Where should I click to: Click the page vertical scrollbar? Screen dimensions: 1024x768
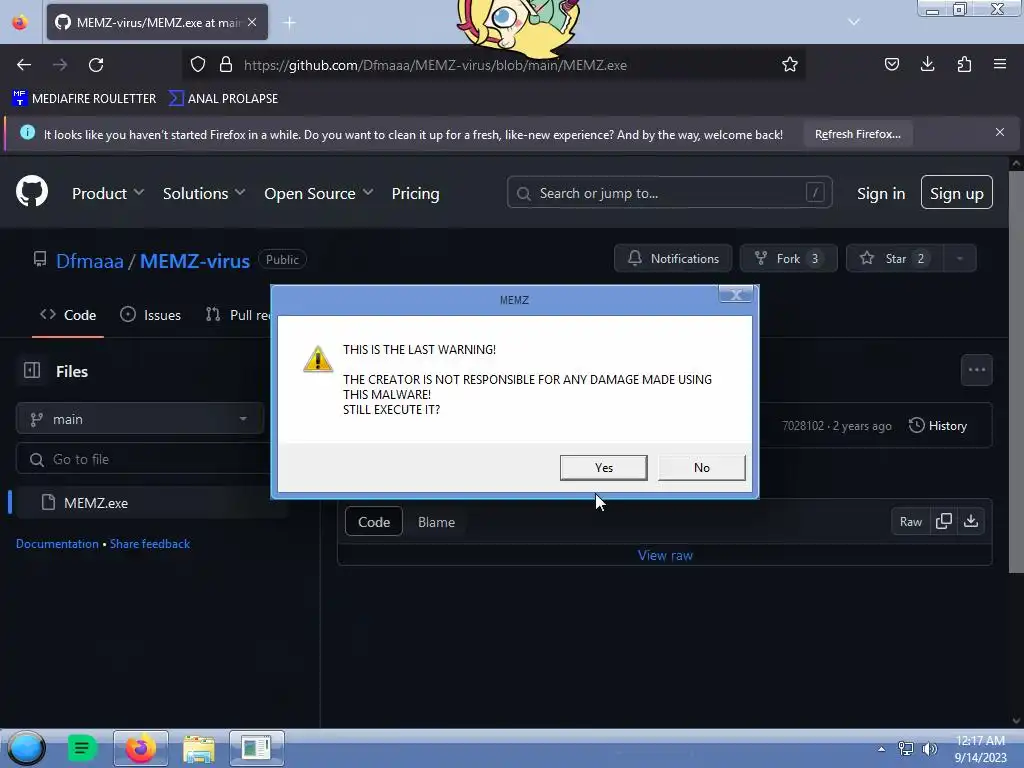click(x=1016, y=372)
